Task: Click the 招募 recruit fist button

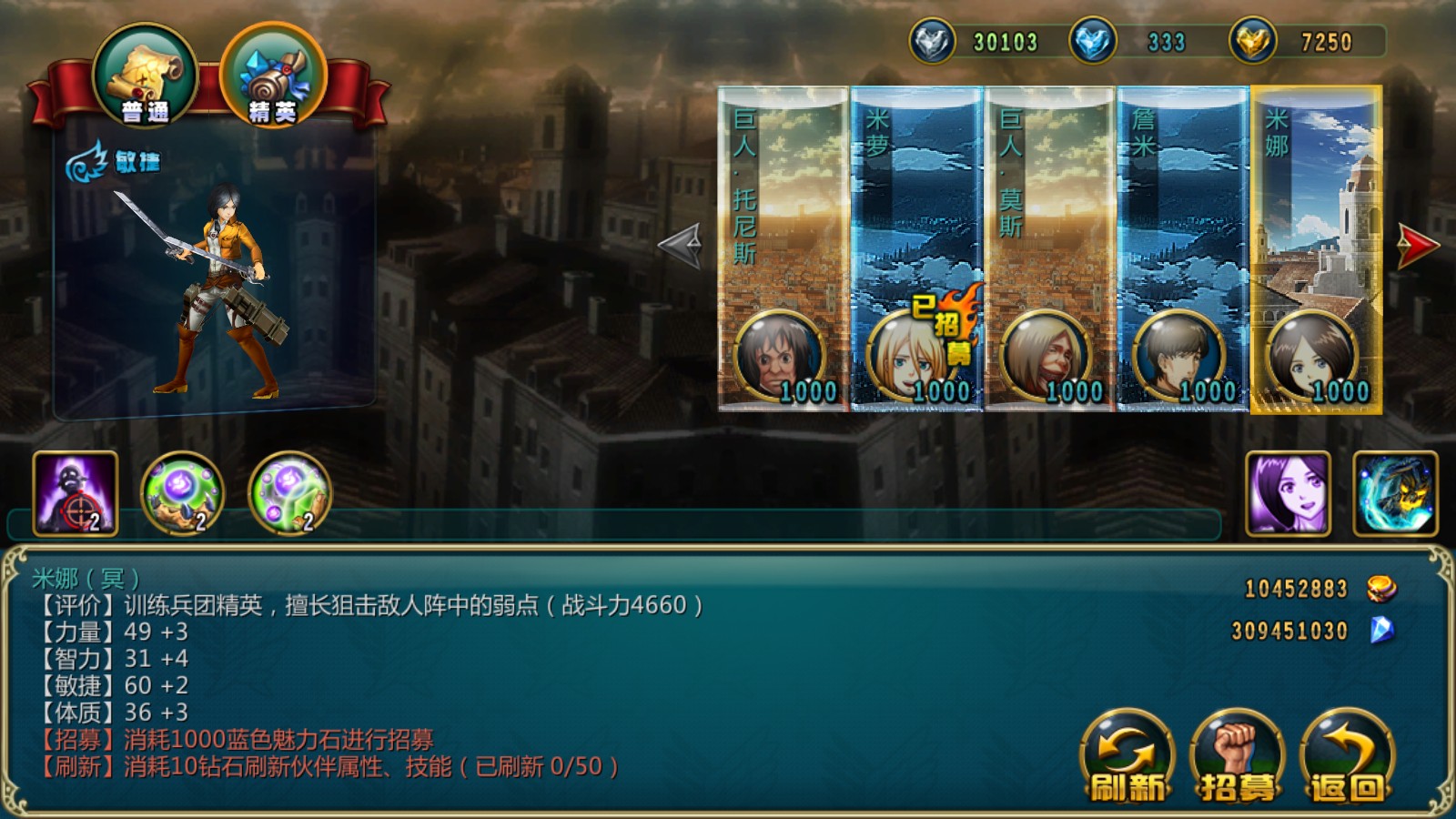Action: (x=1238, y=757)
